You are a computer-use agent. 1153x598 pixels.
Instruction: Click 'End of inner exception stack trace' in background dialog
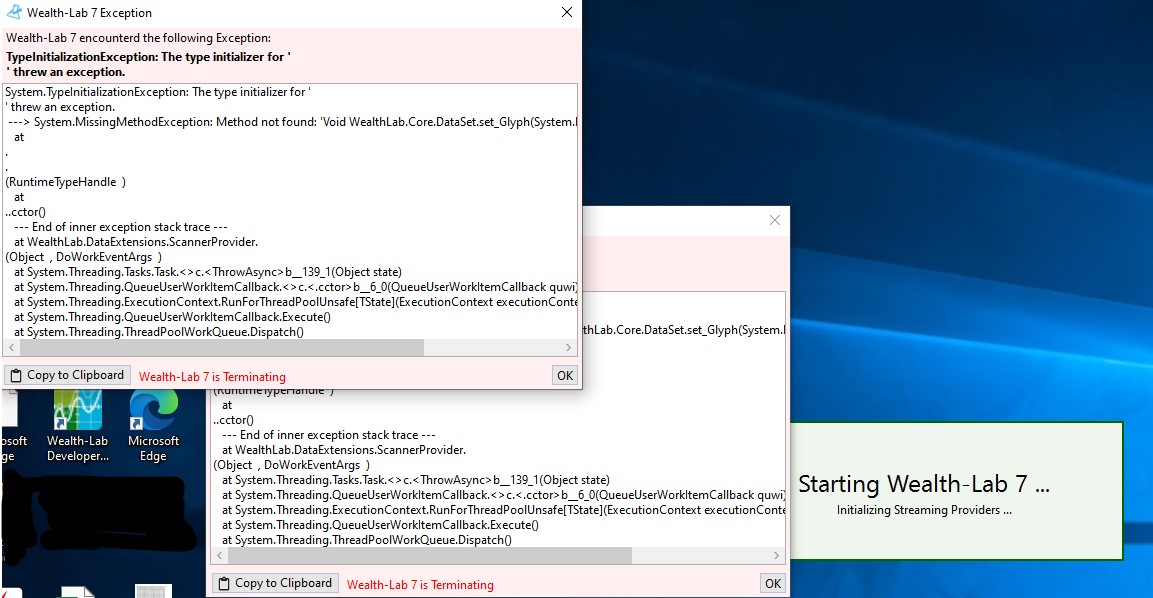(329, 435)
